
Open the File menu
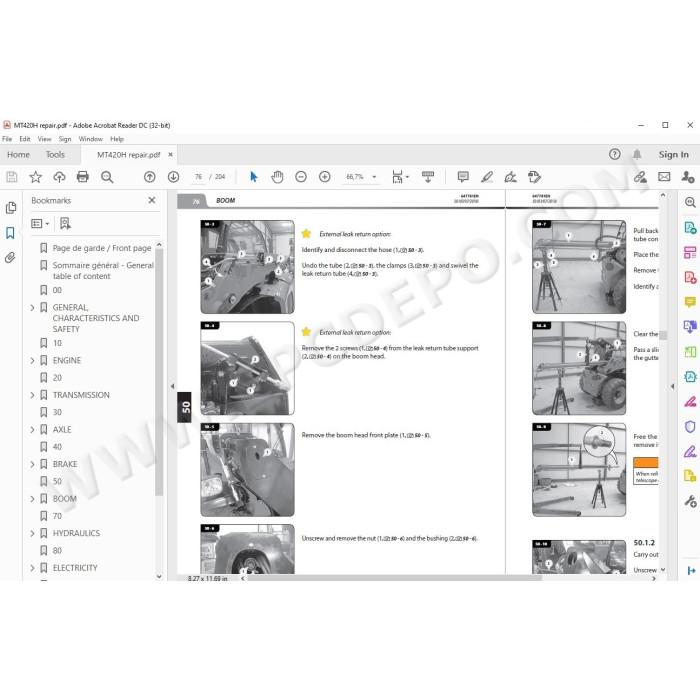pos(7,139)
